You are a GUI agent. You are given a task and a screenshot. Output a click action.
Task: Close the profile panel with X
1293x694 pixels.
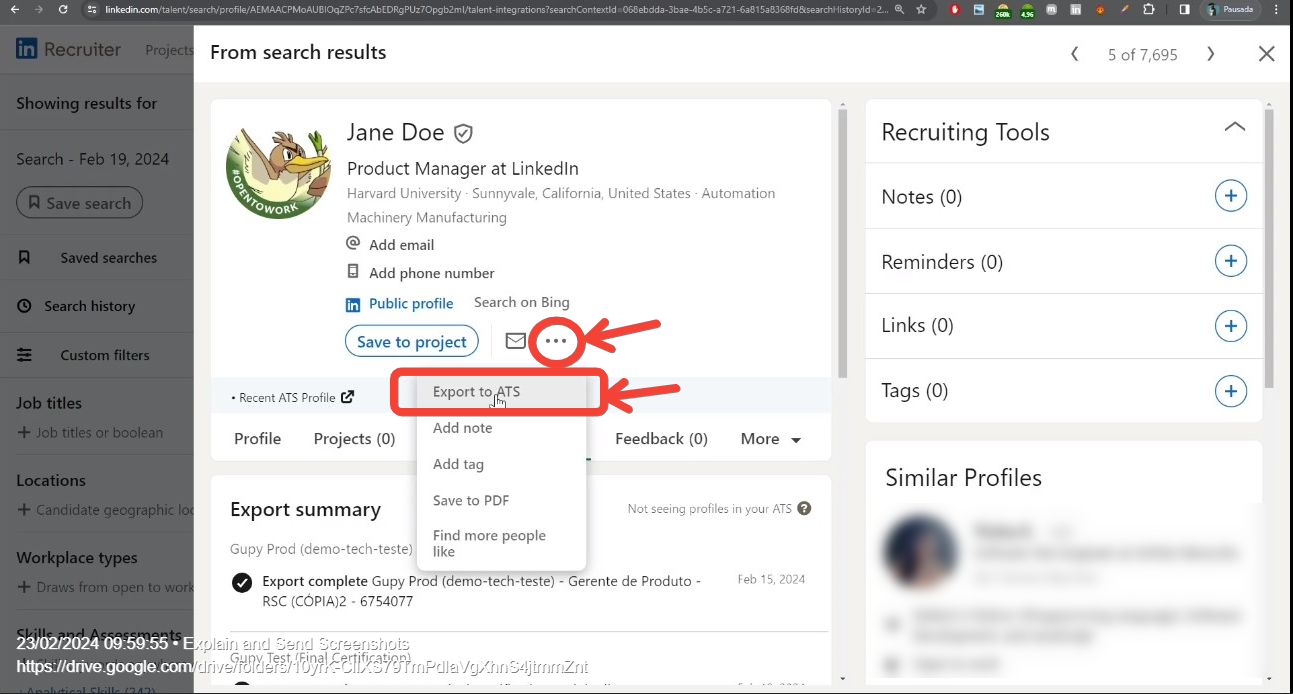coord(1266,54)
